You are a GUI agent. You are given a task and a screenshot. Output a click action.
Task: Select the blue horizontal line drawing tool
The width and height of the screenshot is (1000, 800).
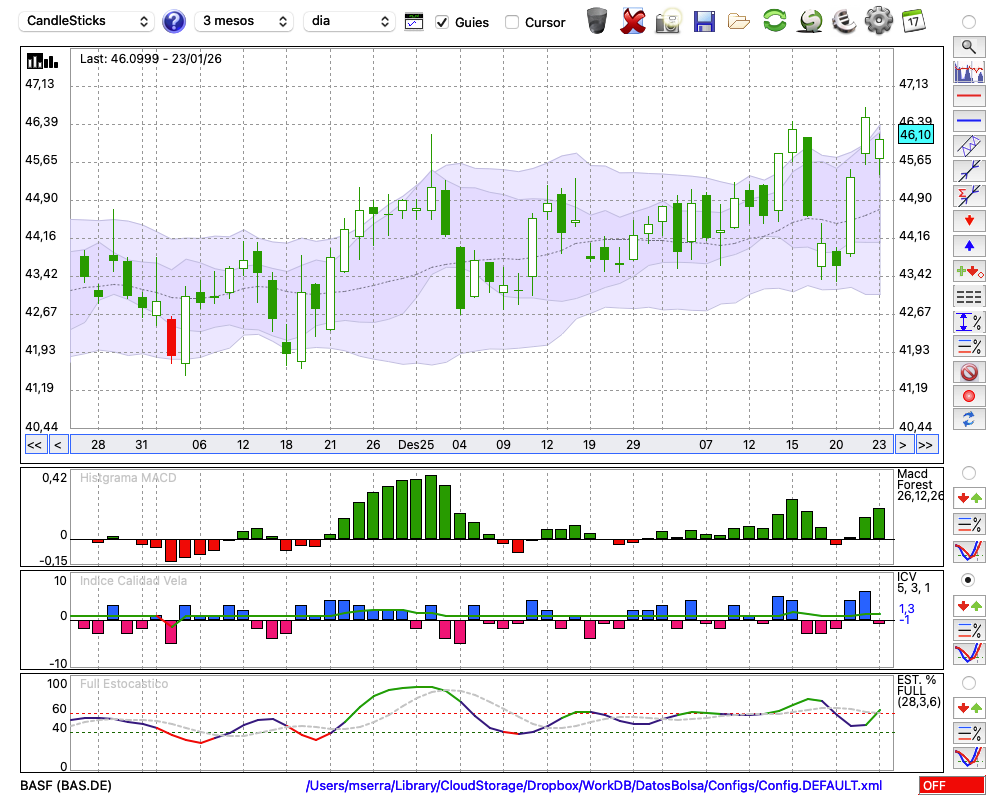tap(968, 121)
